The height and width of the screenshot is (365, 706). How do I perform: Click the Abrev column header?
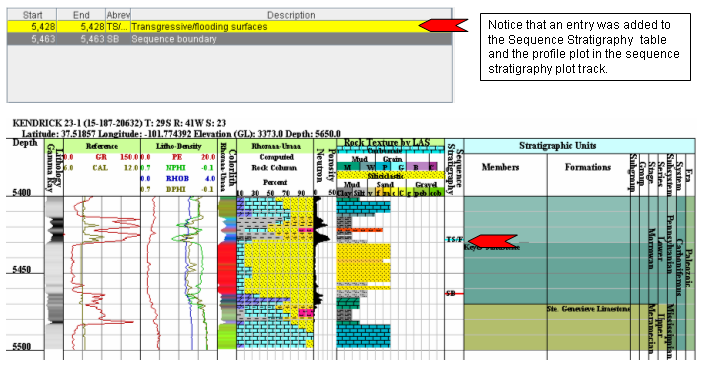point(118,15)
